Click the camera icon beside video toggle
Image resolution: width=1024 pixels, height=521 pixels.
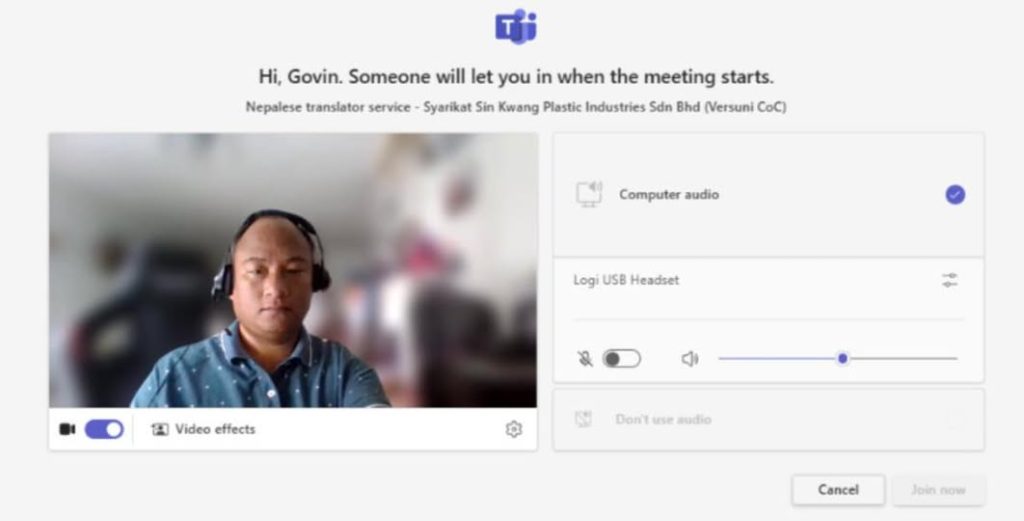tap(67, 429)
